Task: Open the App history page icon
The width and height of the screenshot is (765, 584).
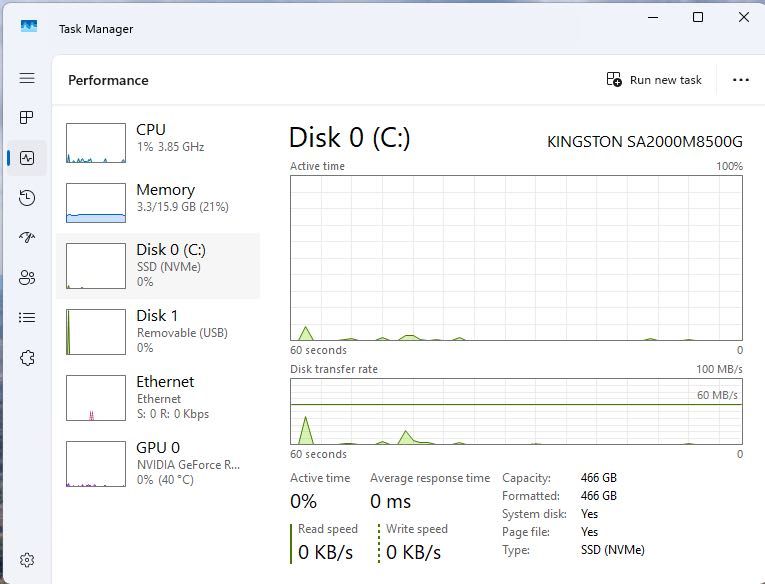Action: [x=27, y=198]
